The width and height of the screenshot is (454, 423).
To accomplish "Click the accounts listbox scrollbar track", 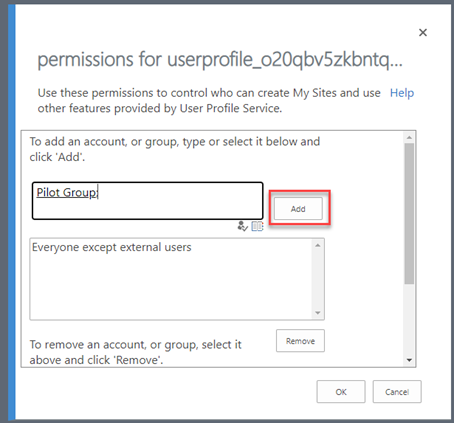I will (317, 279).
